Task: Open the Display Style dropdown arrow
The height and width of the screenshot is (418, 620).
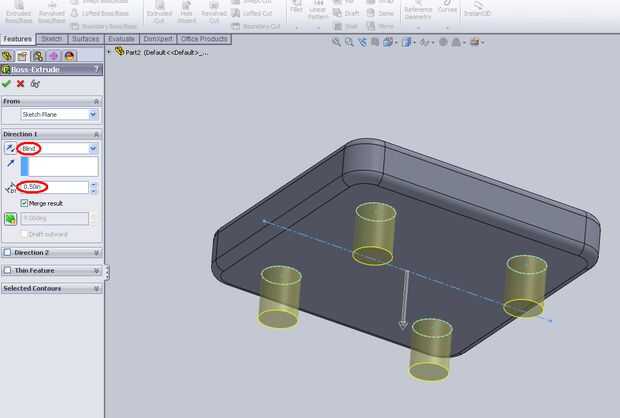Action: [414, 43]
